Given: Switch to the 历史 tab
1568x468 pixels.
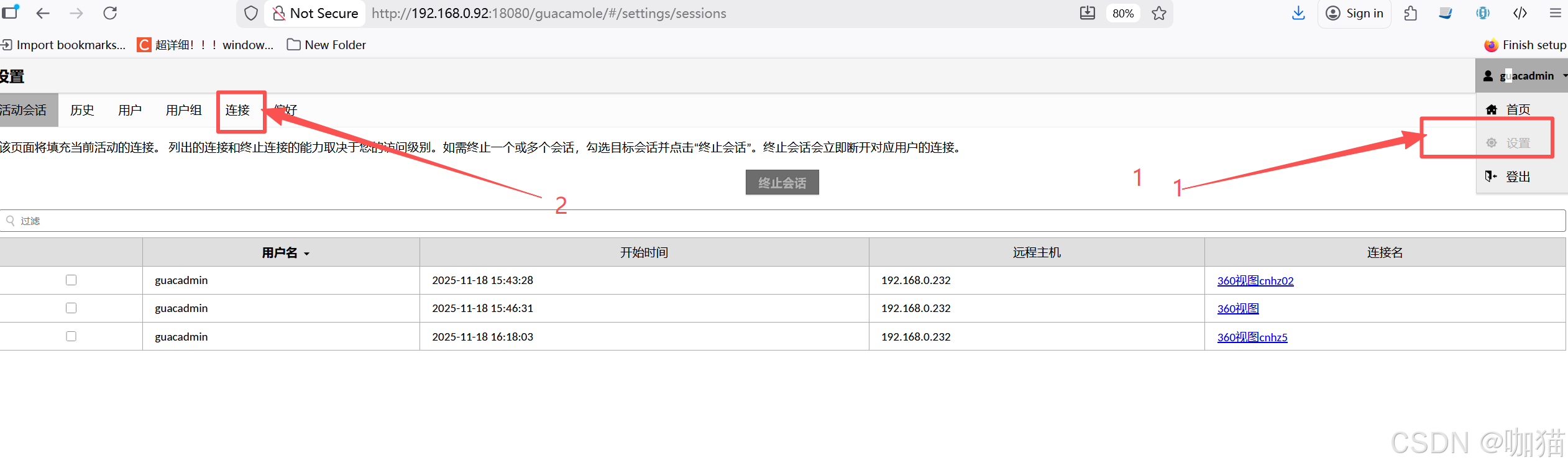Looking at the screenshot, I should 82,110.
